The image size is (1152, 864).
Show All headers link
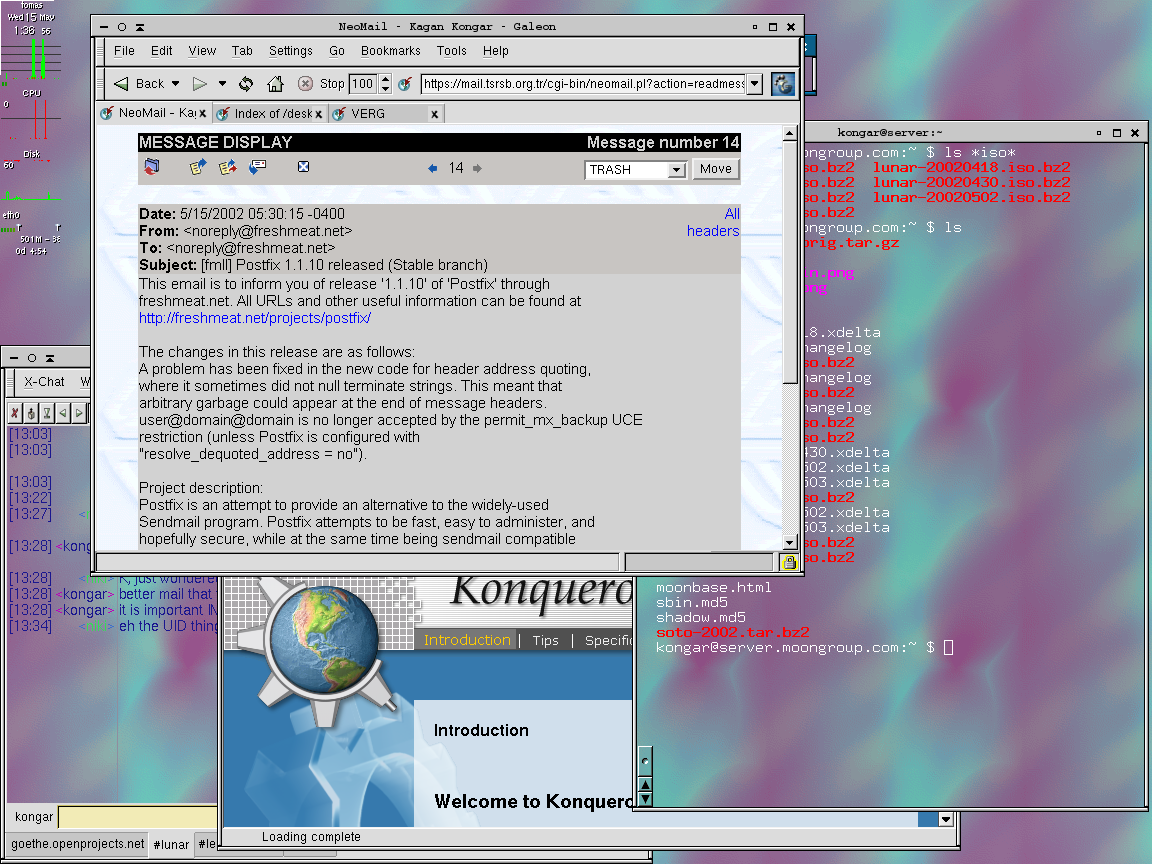732,213
